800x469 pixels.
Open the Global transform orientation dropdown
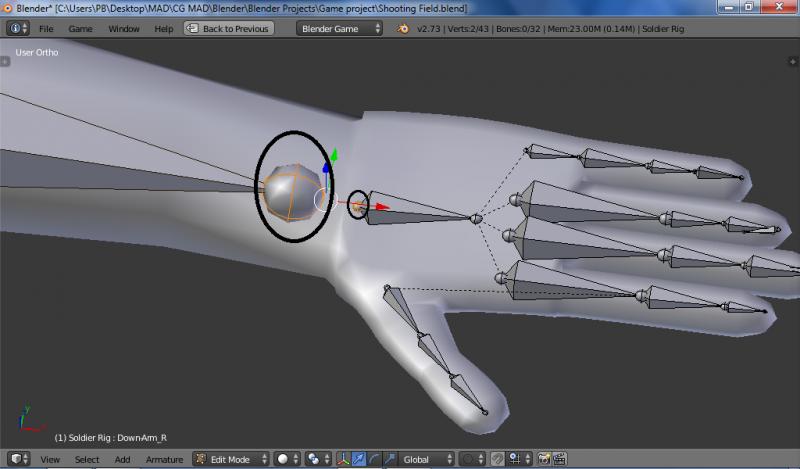(427, 459)
